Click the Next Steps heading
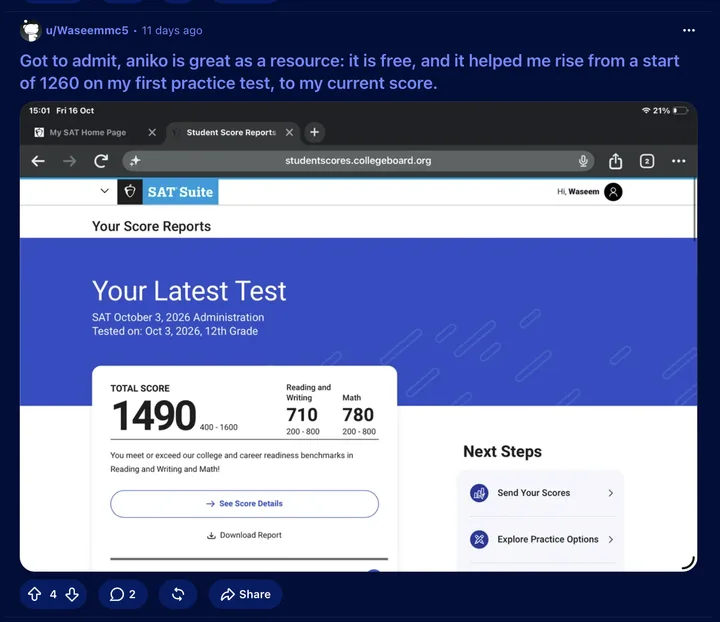720x622 pixels. click(502, 452)
